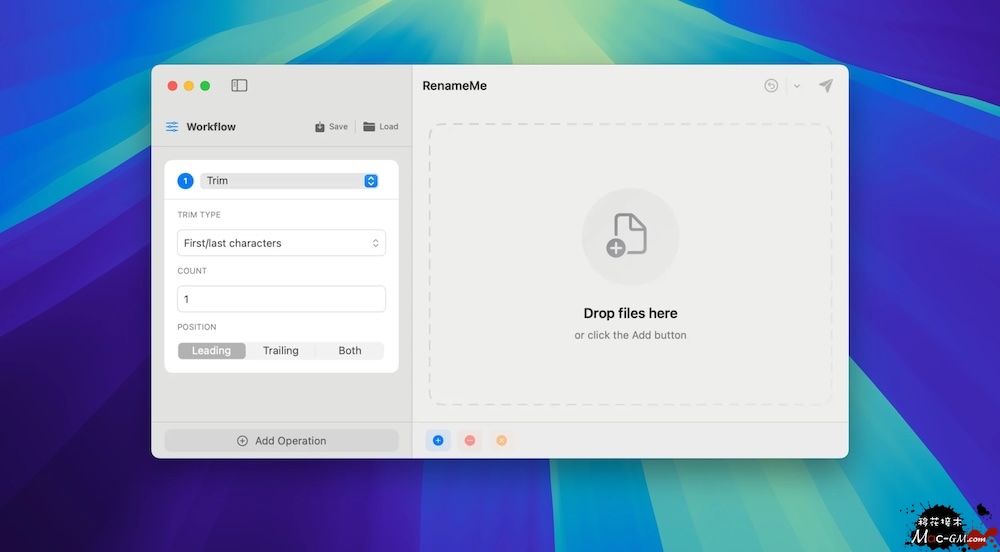This screenshot has width=1000, height=552.
Task: Expand the First/last characters trim type menu
Action: [x=281, y=243]
